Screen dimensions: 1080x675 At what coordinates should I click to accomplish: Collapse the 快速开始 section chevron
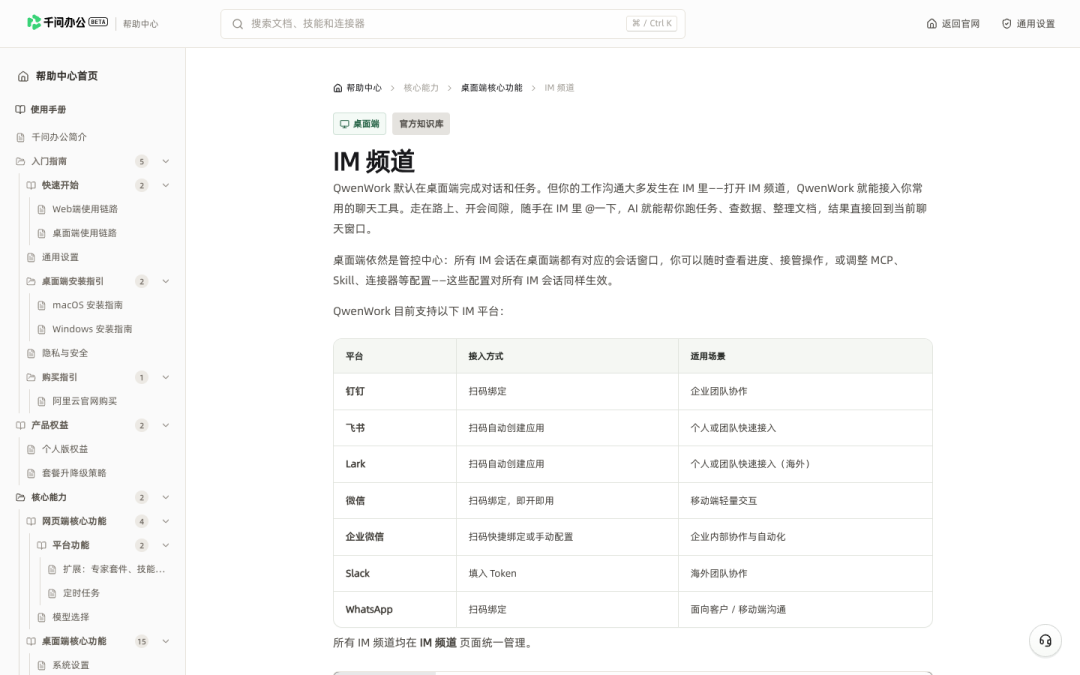coord(165,185)
